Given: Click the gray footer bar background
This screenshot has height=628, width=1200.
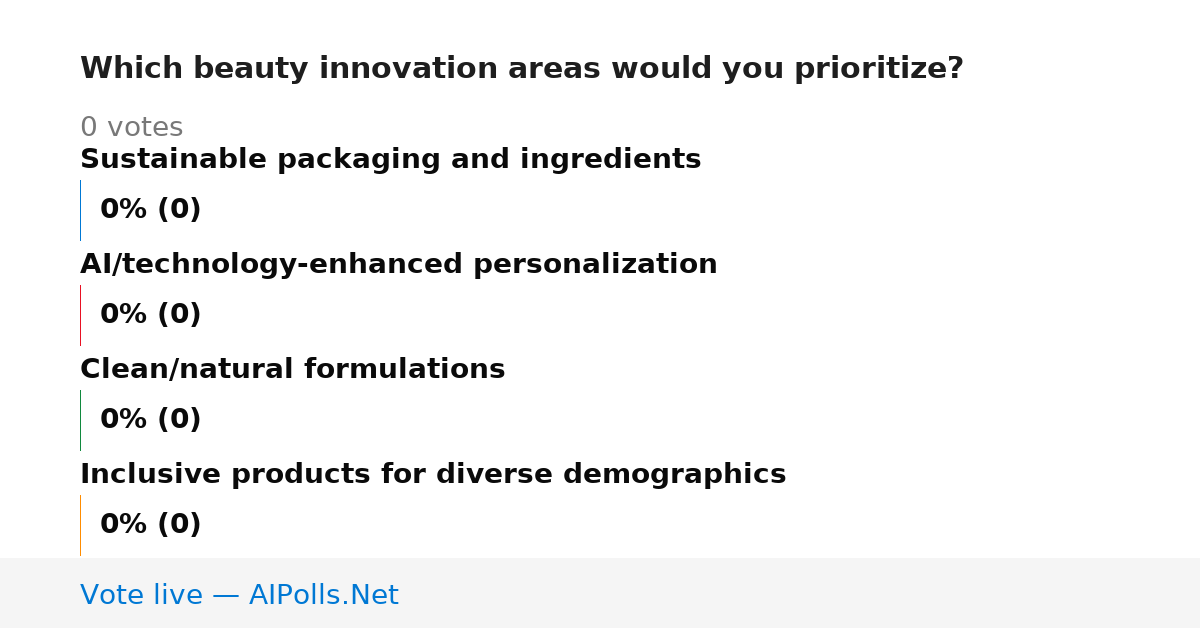Looking at the screenshot, I should (800, 593).
